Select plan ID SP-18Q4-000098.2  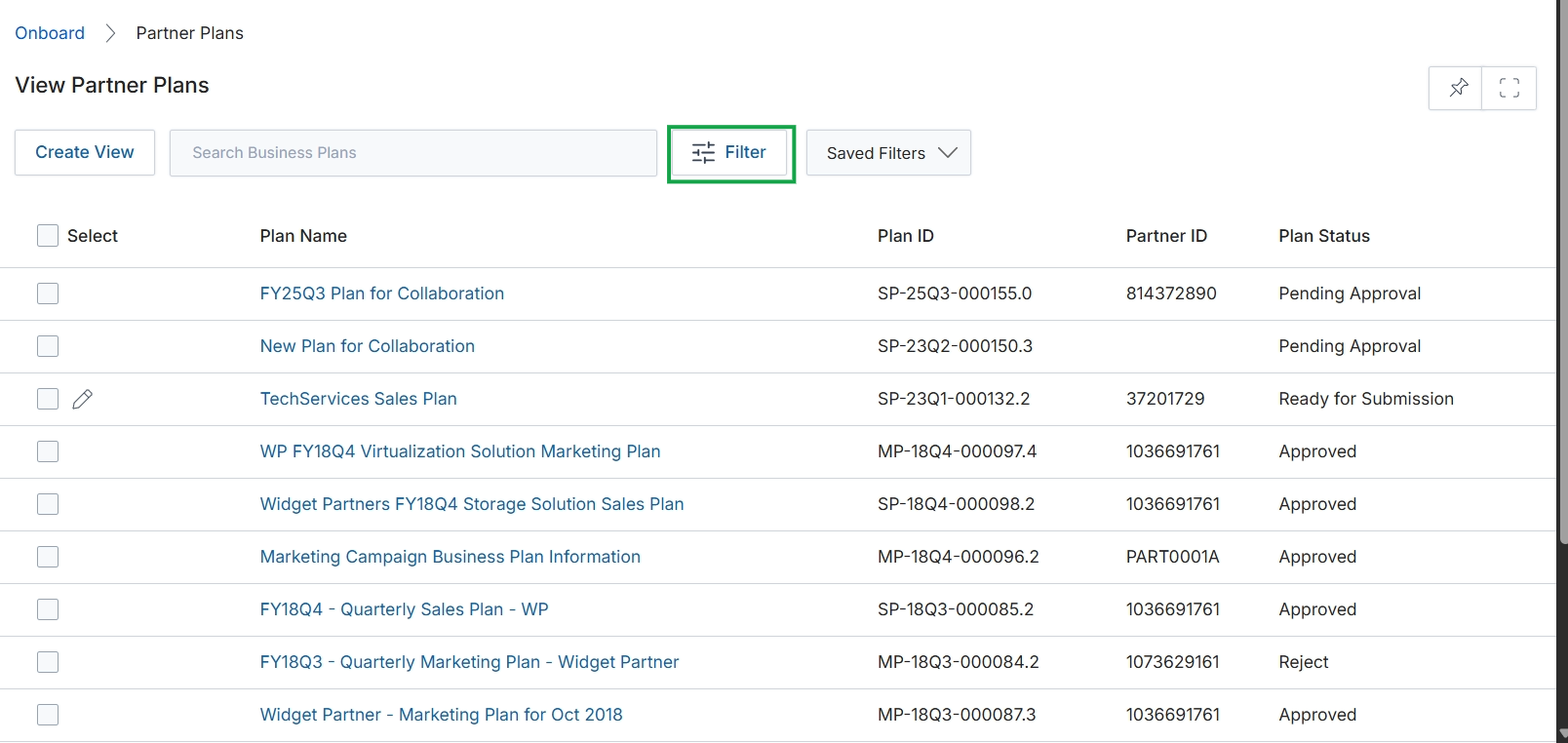point(957,504)
